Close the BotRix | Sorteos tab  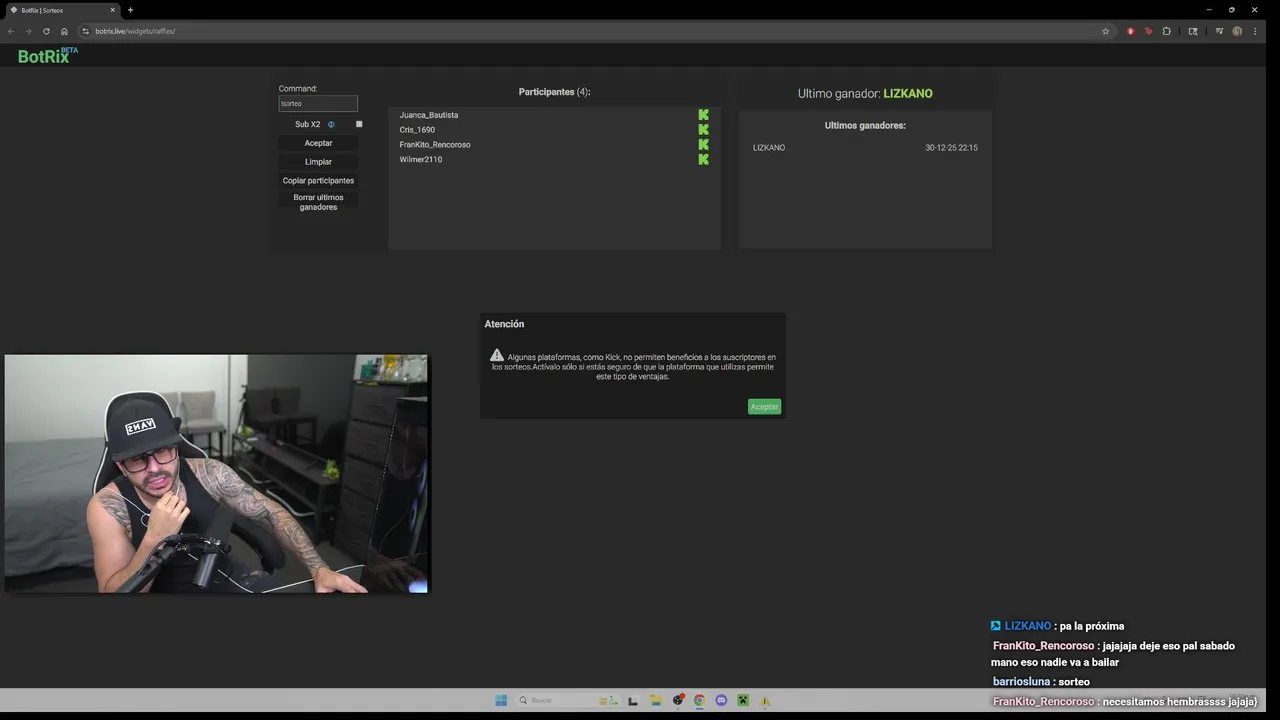112,10
